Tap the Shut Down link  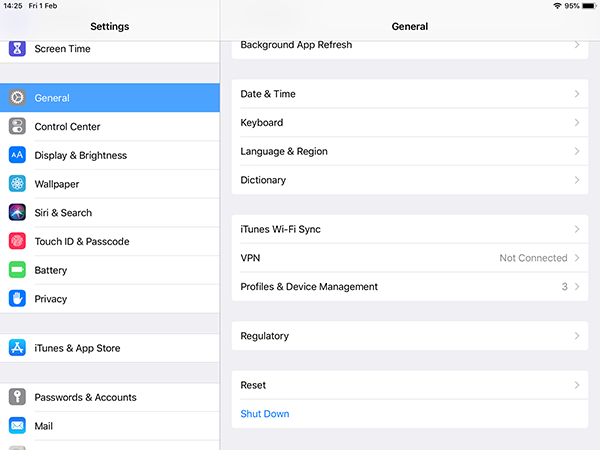(265, 414)
